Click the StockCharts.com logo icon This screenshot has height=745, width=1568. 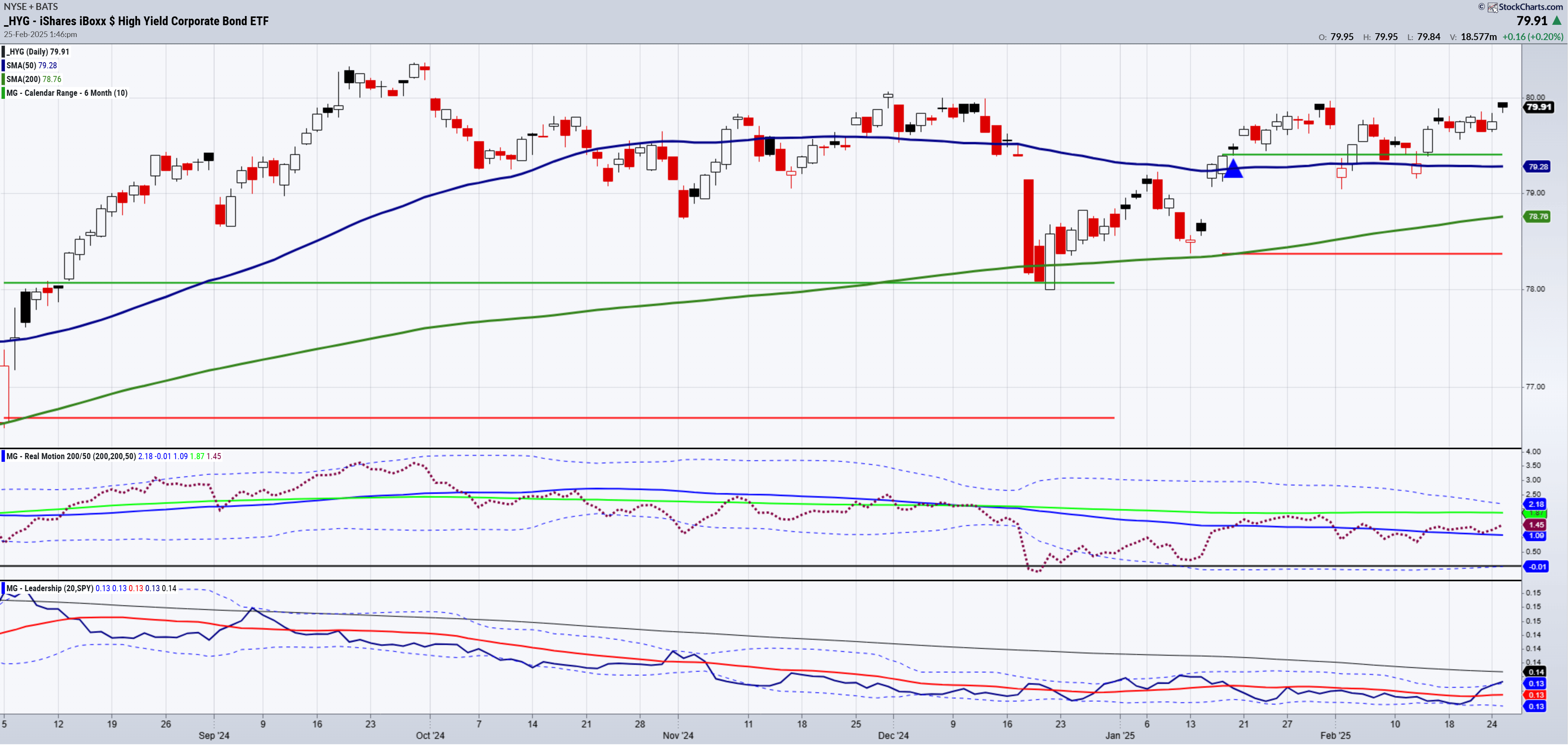pos(1492,7)
